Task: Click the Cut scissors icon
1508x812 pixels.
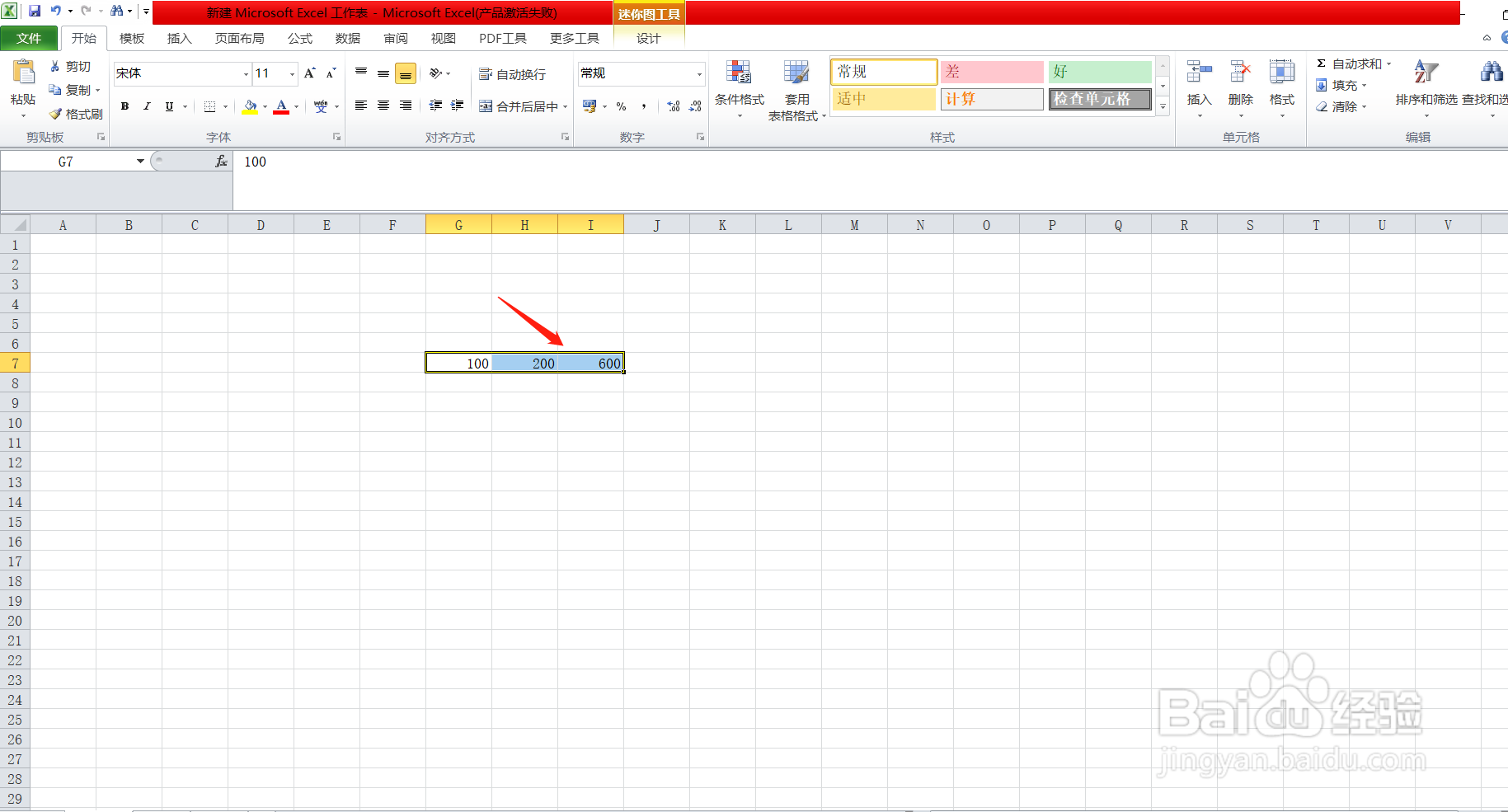Action: coord(55,66)
